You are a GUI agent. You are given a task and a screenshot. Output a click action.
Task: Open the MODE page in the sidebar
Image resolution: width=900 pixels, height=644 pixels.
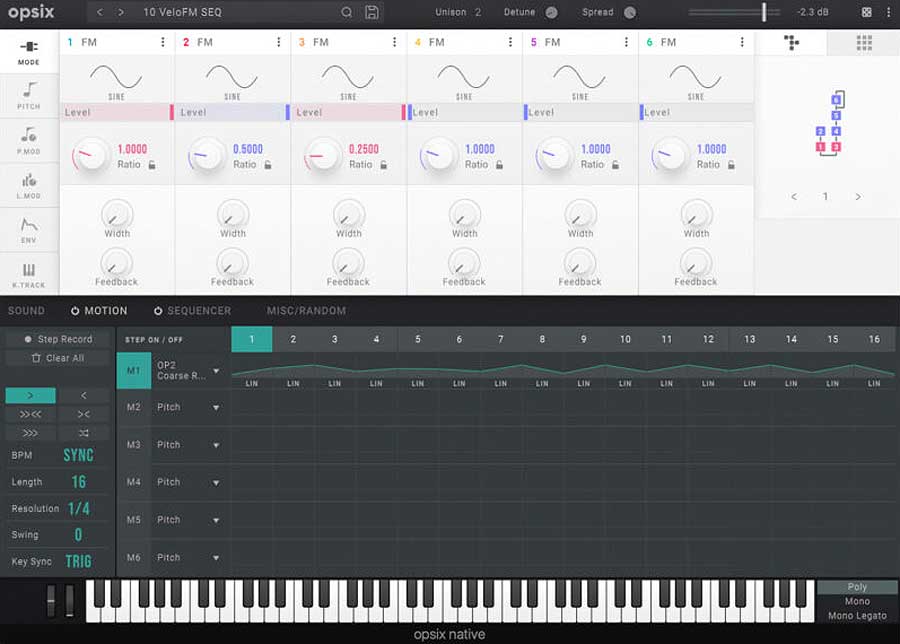29,52
